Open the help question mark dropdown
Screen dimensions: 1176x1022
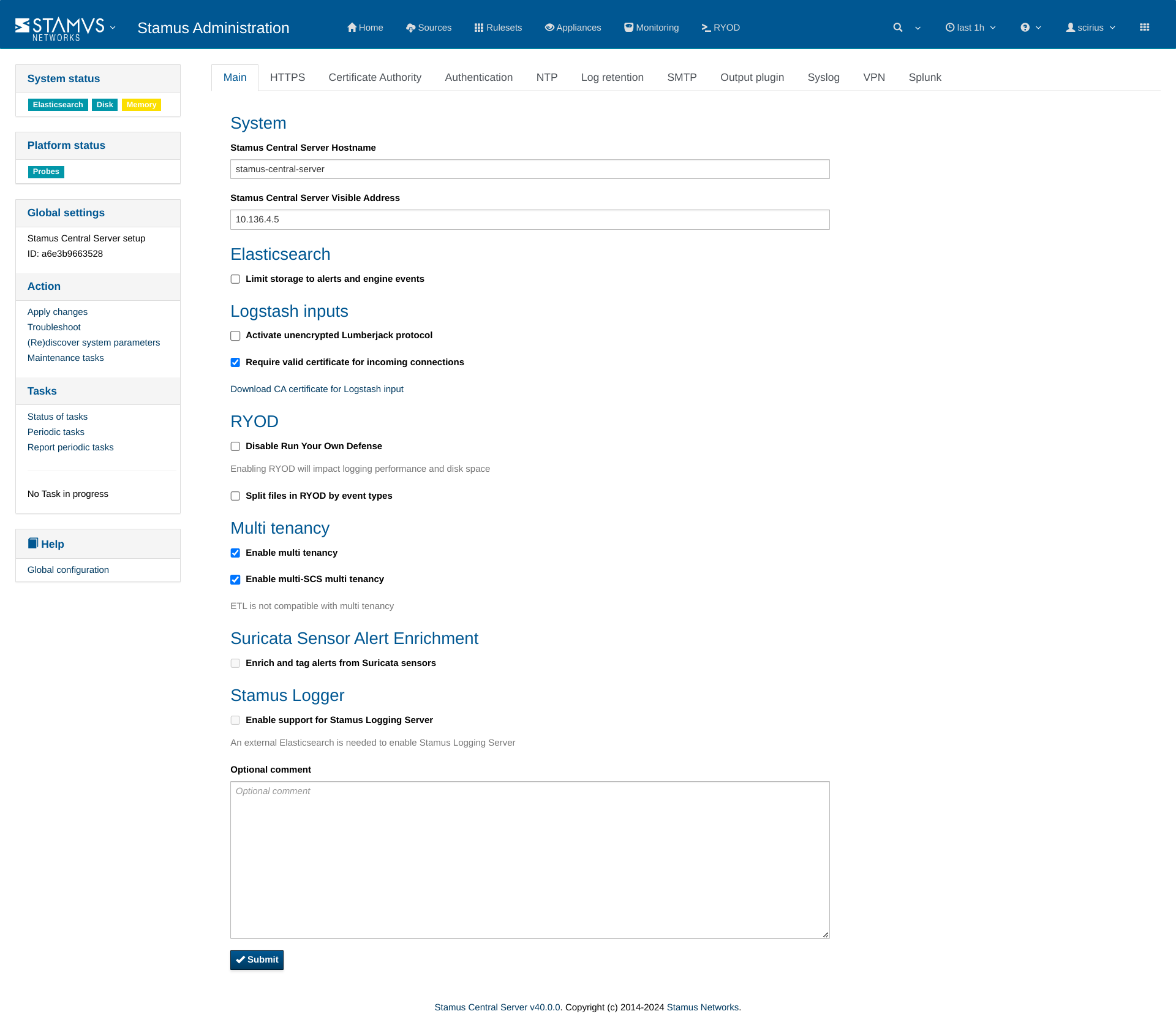[x=1031, y=27]
